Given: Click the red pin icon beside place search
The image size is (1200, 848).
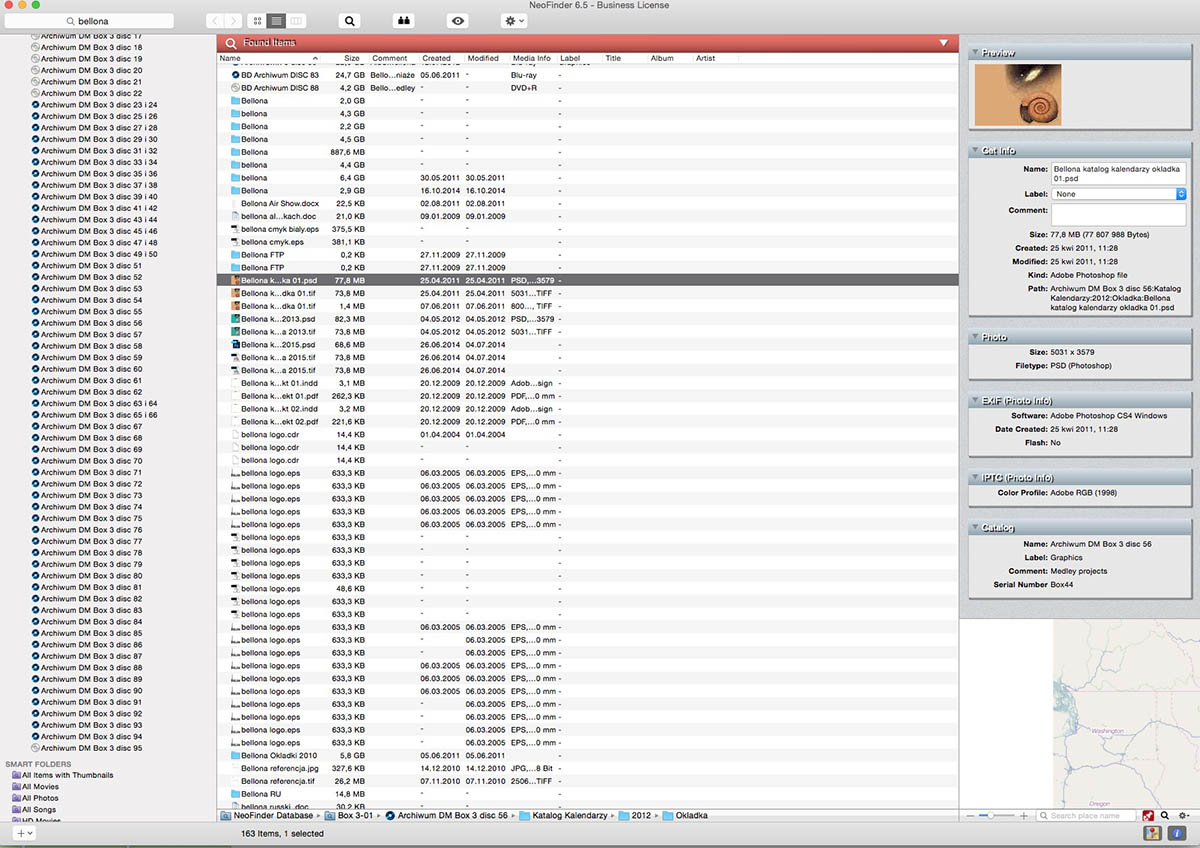Looking at the screenshot, I should pyautogui.click(x=1149, y=816).
